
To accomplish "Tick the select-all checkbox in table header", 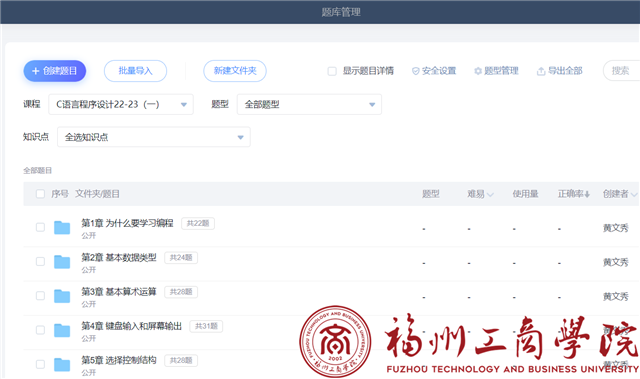I will pos(40,194).
